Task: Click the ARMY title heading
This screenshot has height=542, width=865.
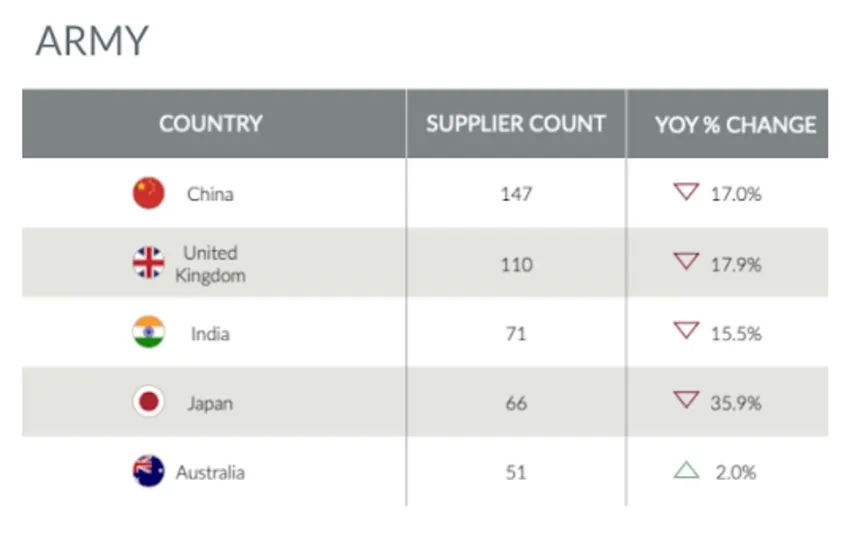Action: point(92,41)
